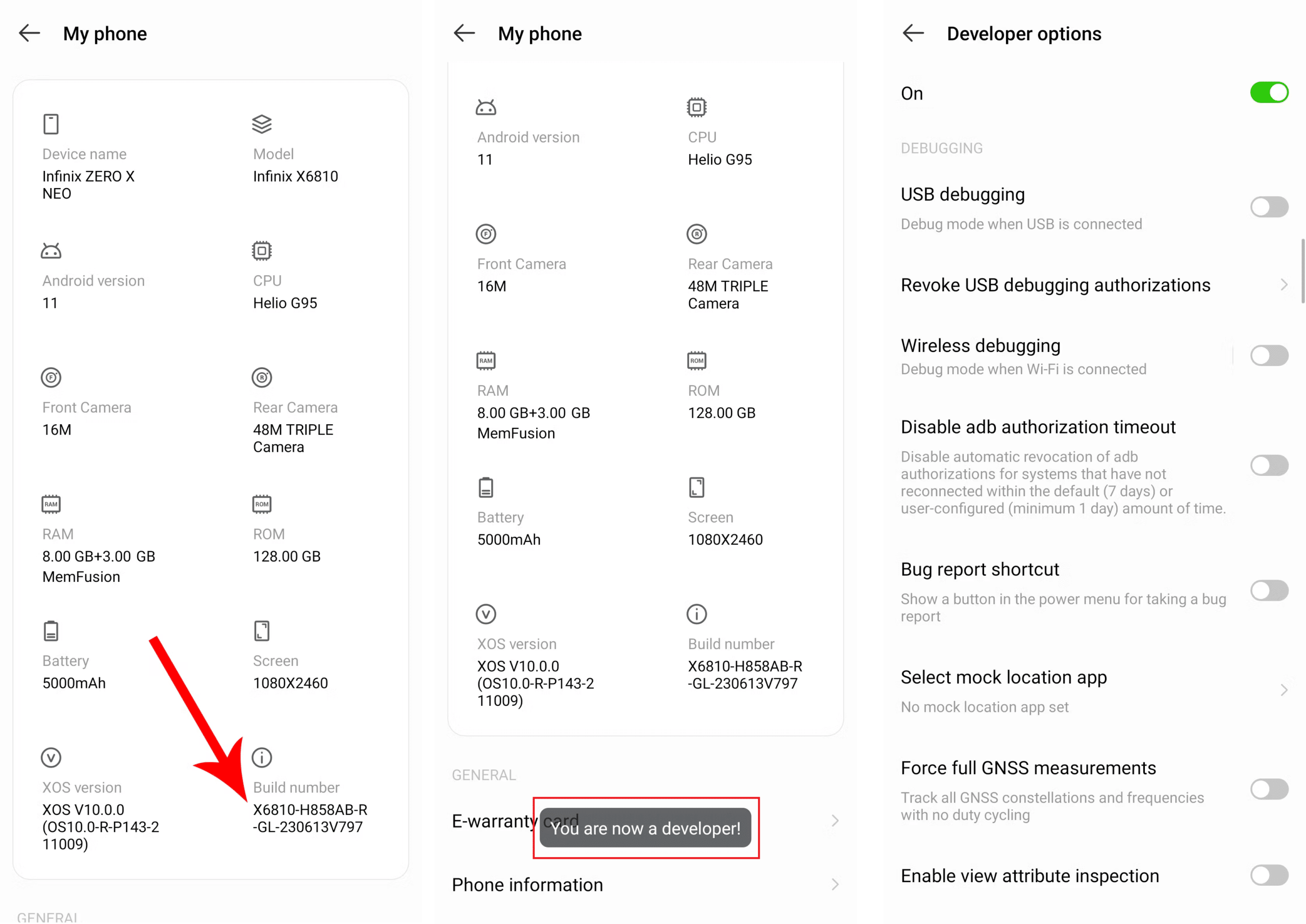Open the Phone information entry
Viewport: 1306px width, 924px height.
point(527,885)
